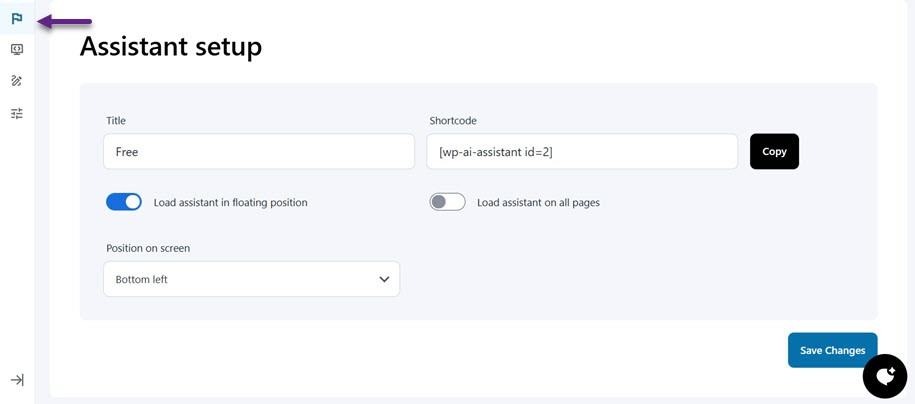This screenshot has height=404, width=915.
Task: Click the purple arrow pointing at flag
Action: click(66, 21)
